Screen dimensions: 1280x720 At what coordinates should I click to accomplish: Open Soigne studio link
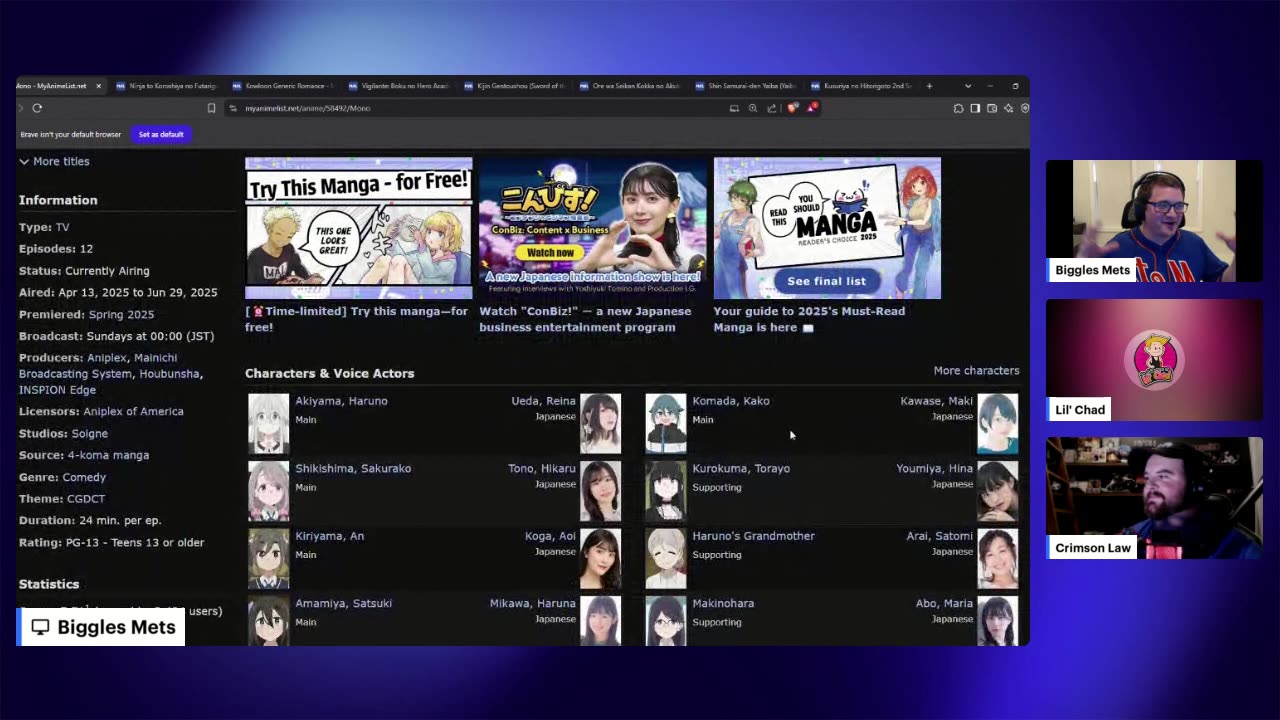90,433
